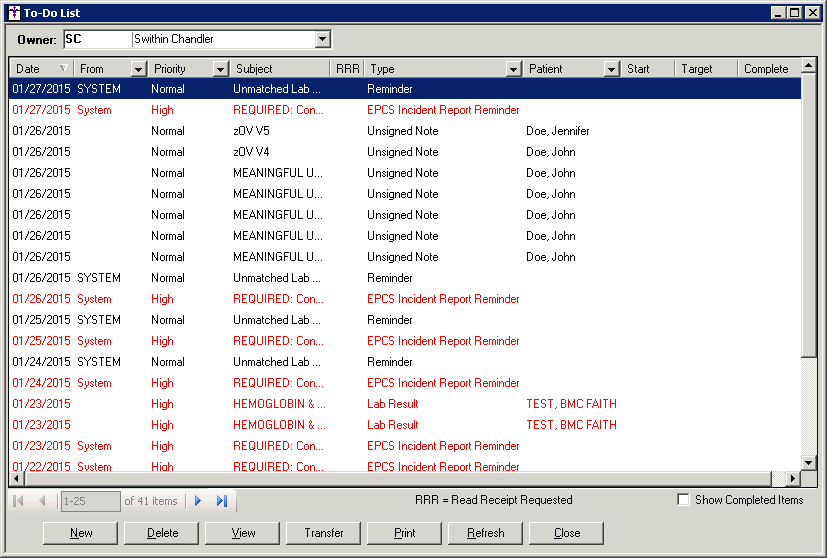Screen dimensions: 827x558
Task: Jump to the last page of items
Action: coord(222,501)
